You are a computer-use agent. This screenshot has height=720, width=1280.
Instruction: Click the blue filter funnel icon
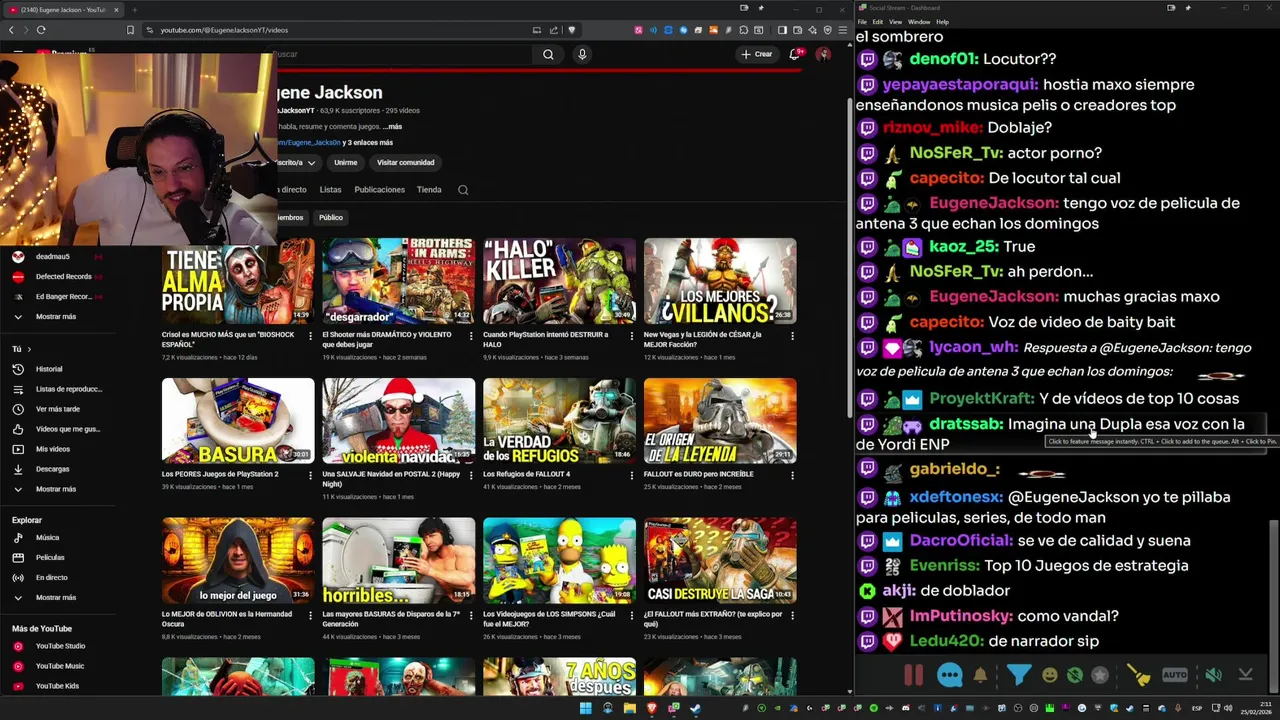1018,675
